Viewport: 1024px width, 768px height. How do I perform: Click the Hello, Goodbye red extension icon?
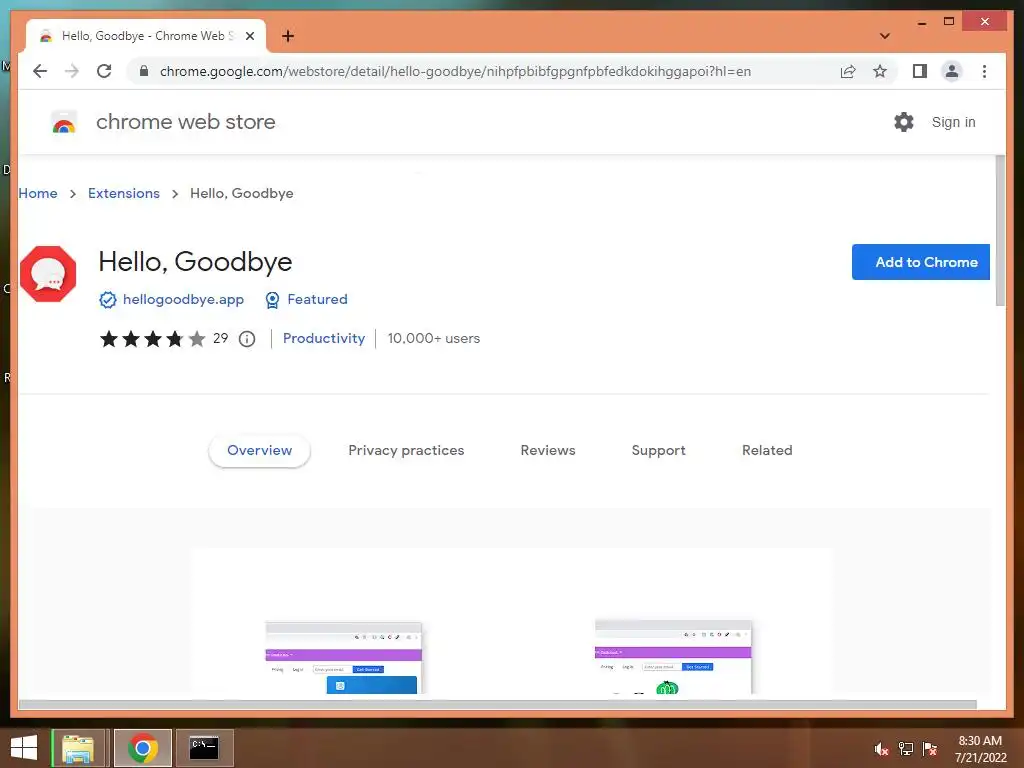tap(48, 274)
